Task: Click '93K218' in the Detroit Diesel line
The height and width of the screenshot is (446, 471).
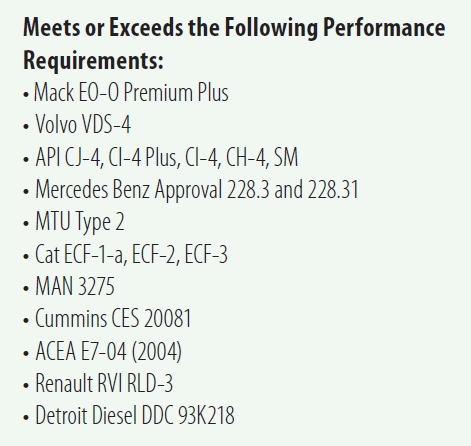Action: coord(206,415)
